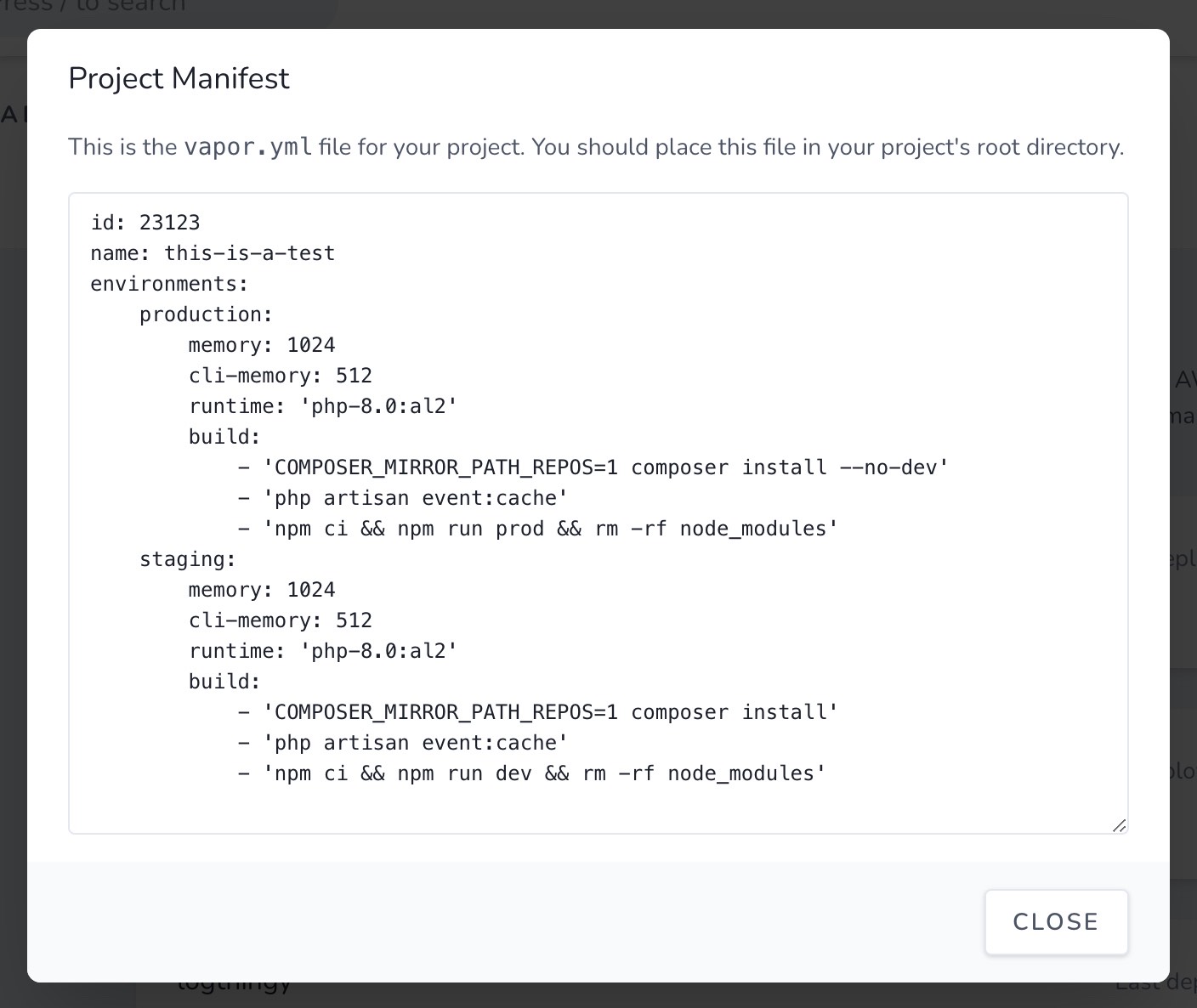Click inside the manifest YAML text area
This screenshot has height=1008, width=1197.
coord(598,513)
